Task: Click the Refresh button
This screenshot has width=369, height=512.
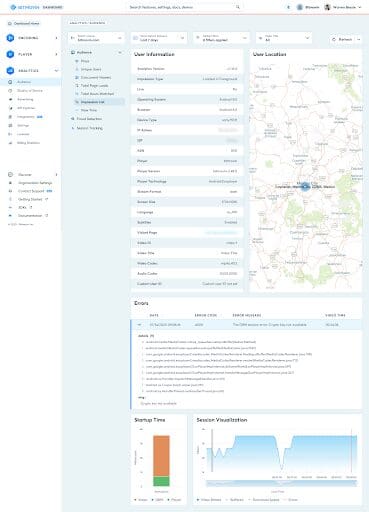Action: point(342,39)
